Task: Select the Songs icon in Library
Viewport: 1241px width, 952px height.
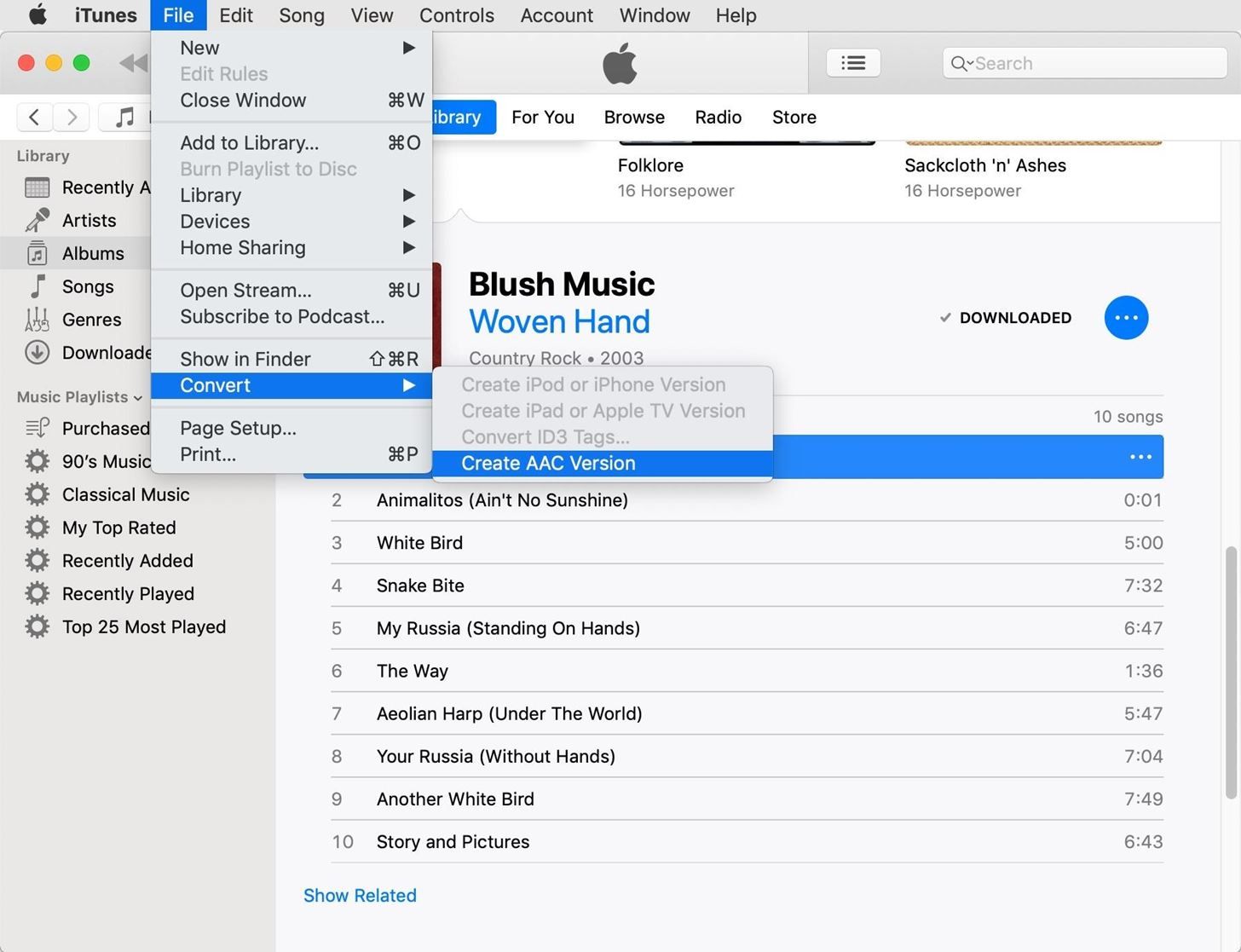Action: (38, 286)
